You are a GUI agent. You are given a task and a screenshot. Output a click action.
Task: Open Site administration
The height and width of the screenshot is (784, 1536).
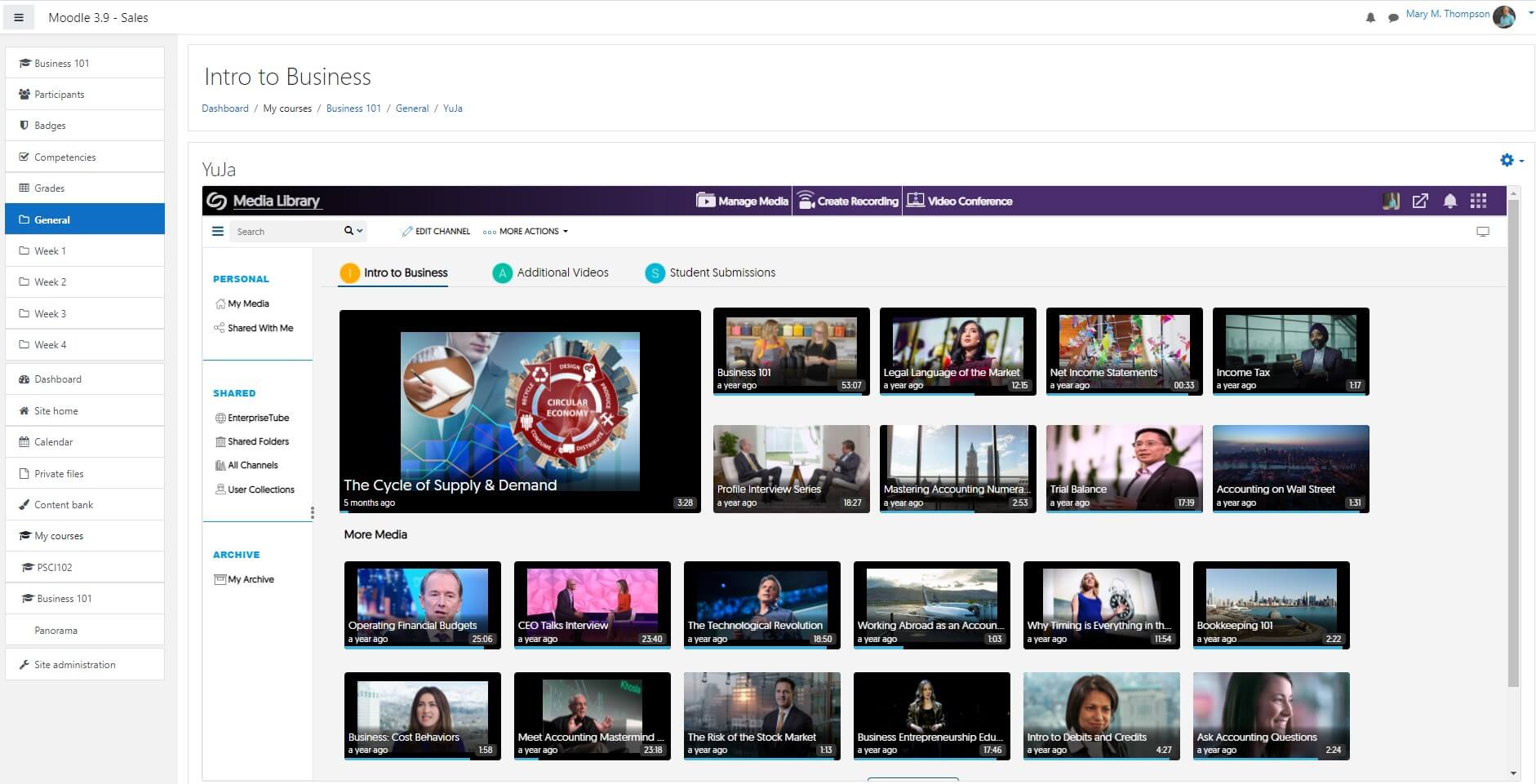tap(85, 665)
